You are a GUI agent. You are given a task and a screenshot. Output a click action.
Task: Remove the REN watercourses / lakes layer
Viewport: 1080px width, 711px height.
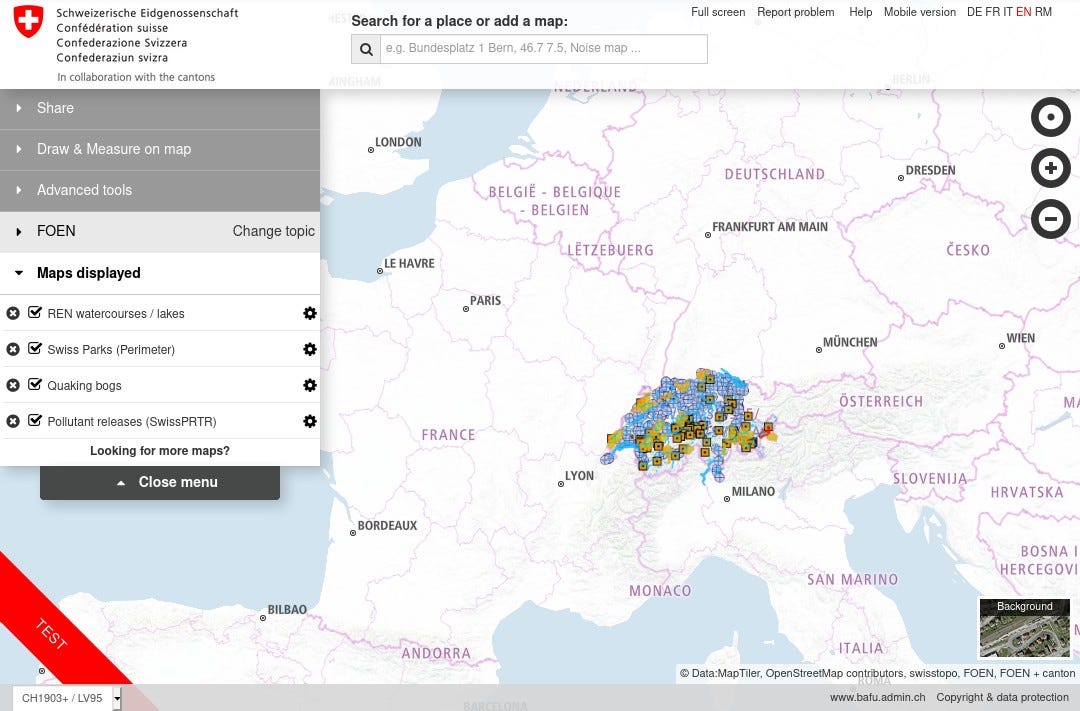click(12, 313)
